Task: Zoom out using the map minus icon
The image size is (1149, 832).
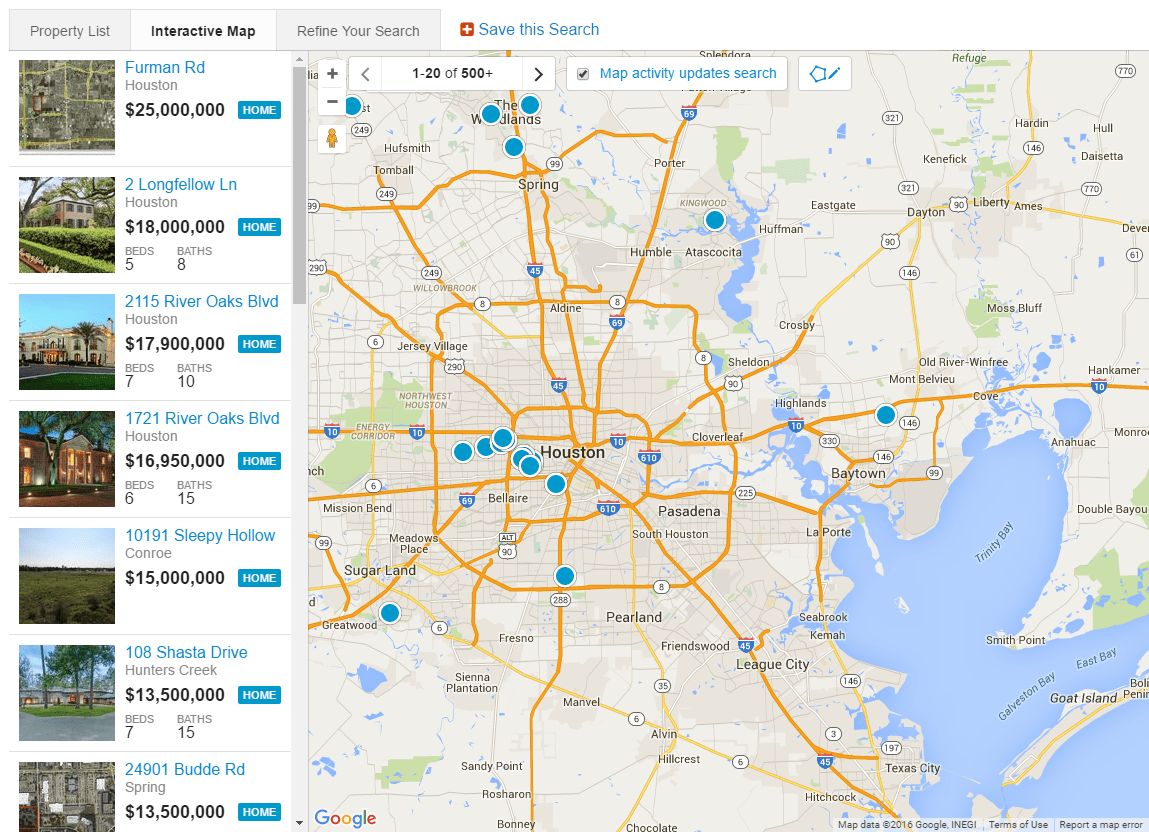Action: 331,100
